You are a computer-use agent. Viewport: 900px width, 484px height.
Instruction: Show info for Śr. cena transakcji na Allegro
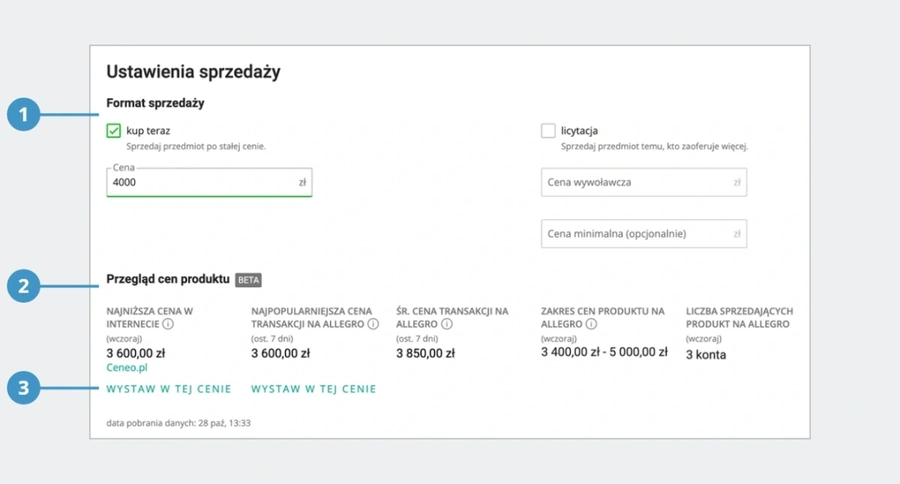[x=447, y=324]
